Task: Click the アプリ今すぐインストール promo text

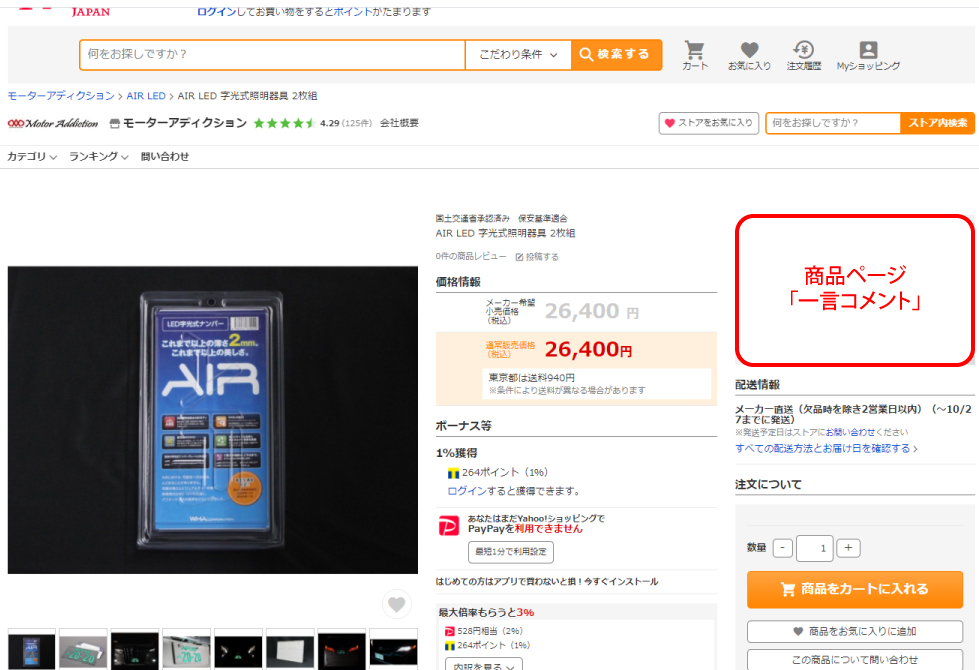Action: click(x=547, y=581)
